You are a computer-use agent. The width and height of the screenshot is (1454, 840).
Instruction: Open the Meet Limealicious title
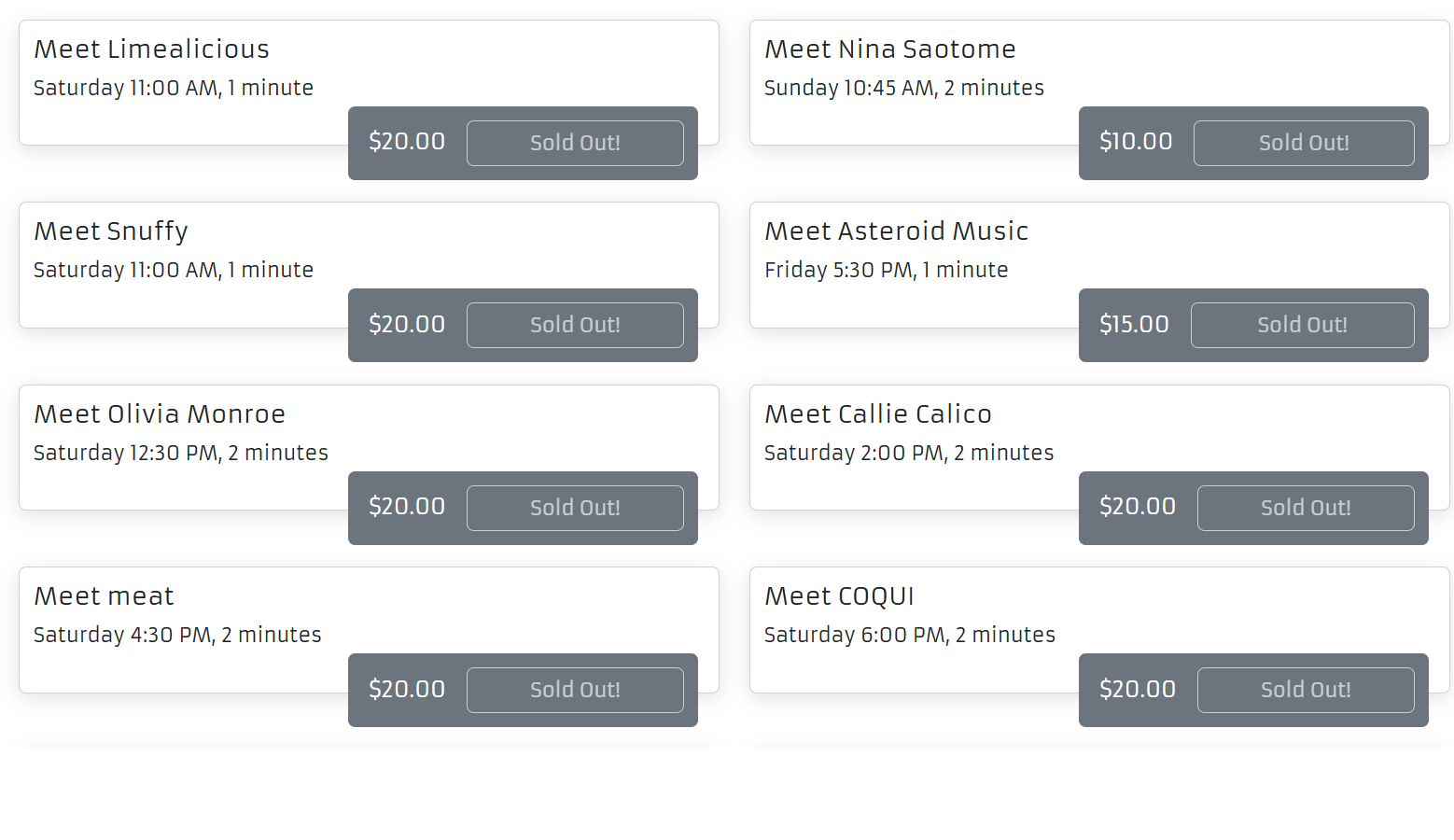[x=151, y=49]
